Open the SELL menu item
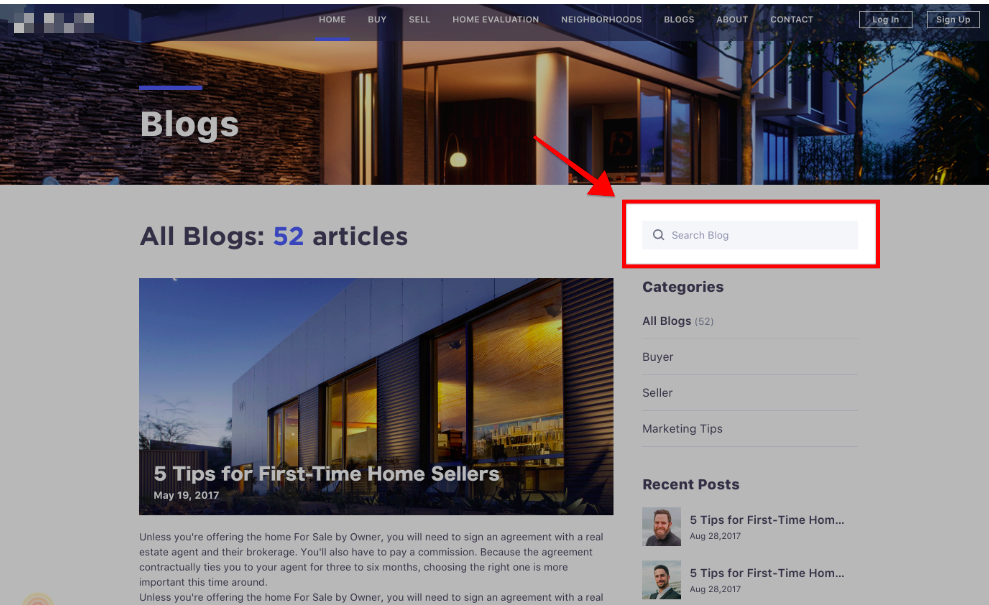989x605 pixels. (419, 20)
